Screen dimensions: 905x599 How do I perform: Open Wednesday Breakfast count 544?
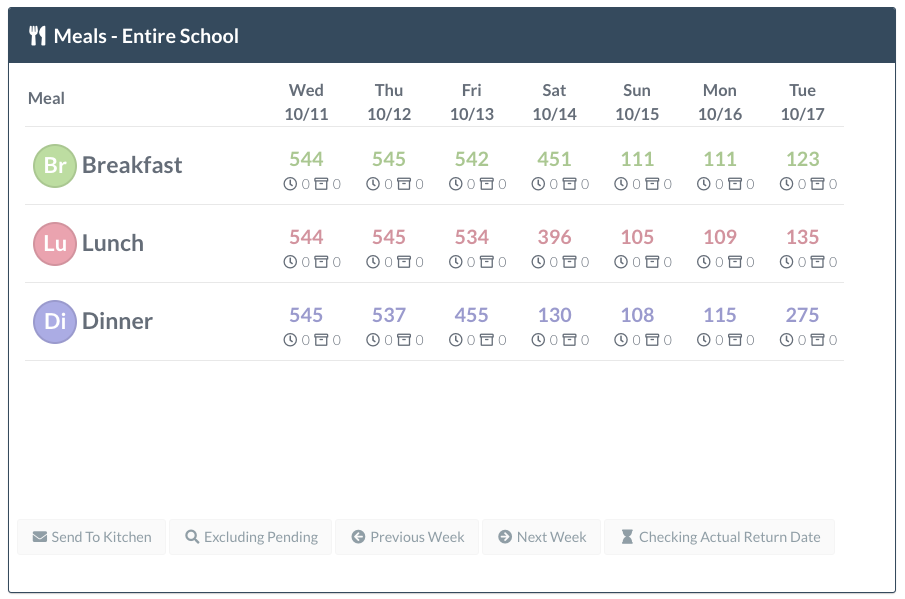pos(306,159)
